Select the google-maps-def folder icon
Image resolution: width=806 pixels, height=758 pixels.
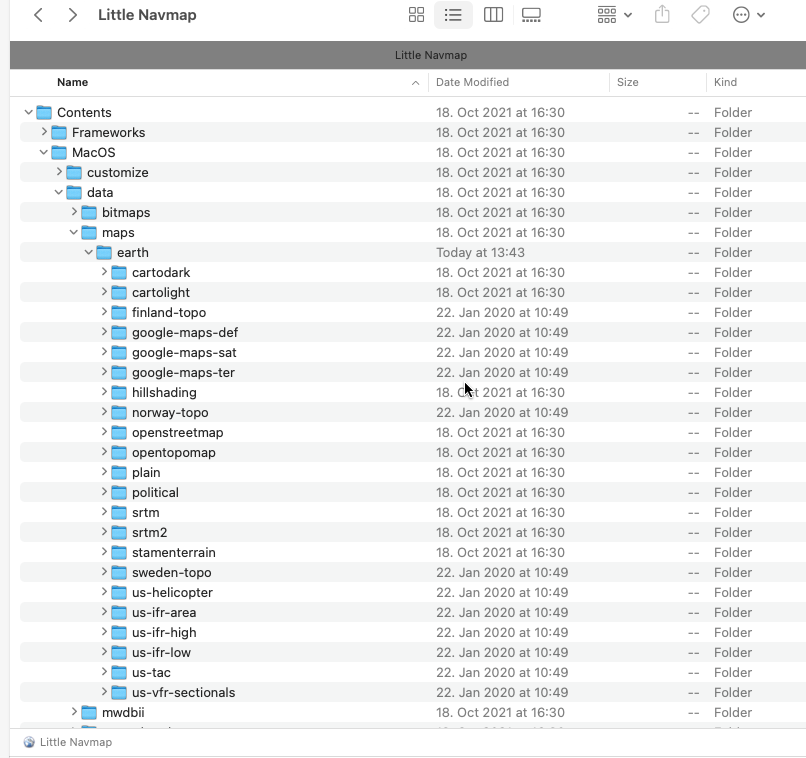point(119,332)
